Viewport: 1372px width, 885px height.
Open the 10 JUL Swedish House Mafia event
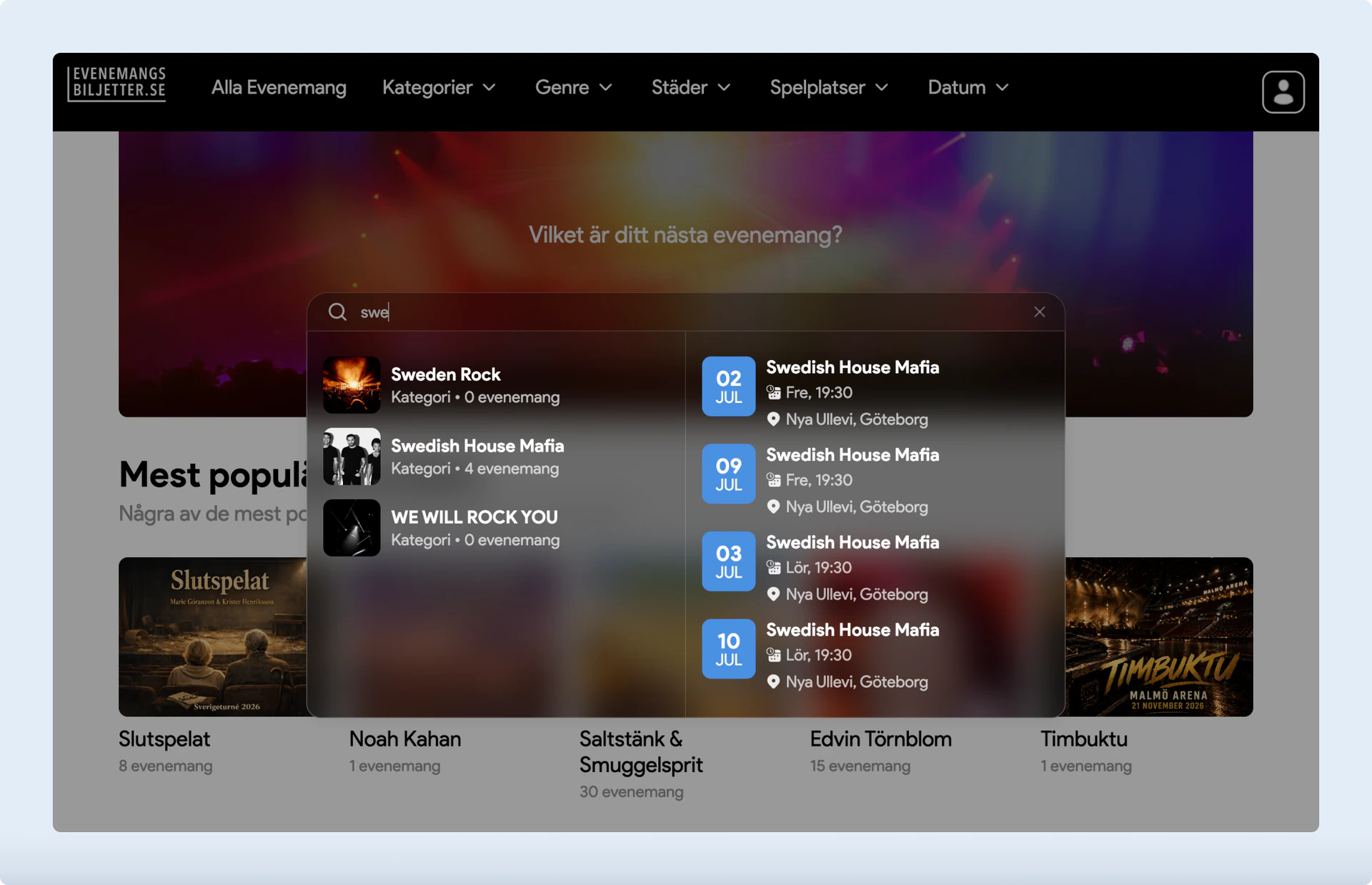point(875,655)
